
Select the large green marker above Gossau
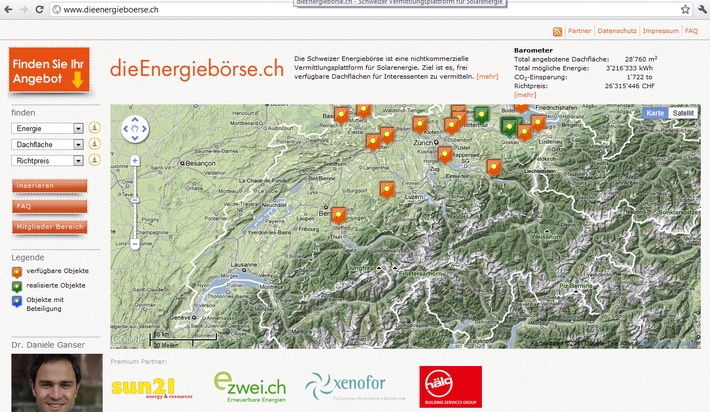click(x=509, y=126)
